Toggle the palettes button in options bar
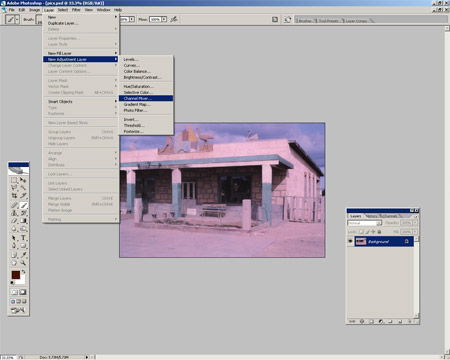This screenshot has height=360, width=450. [275, 19]
